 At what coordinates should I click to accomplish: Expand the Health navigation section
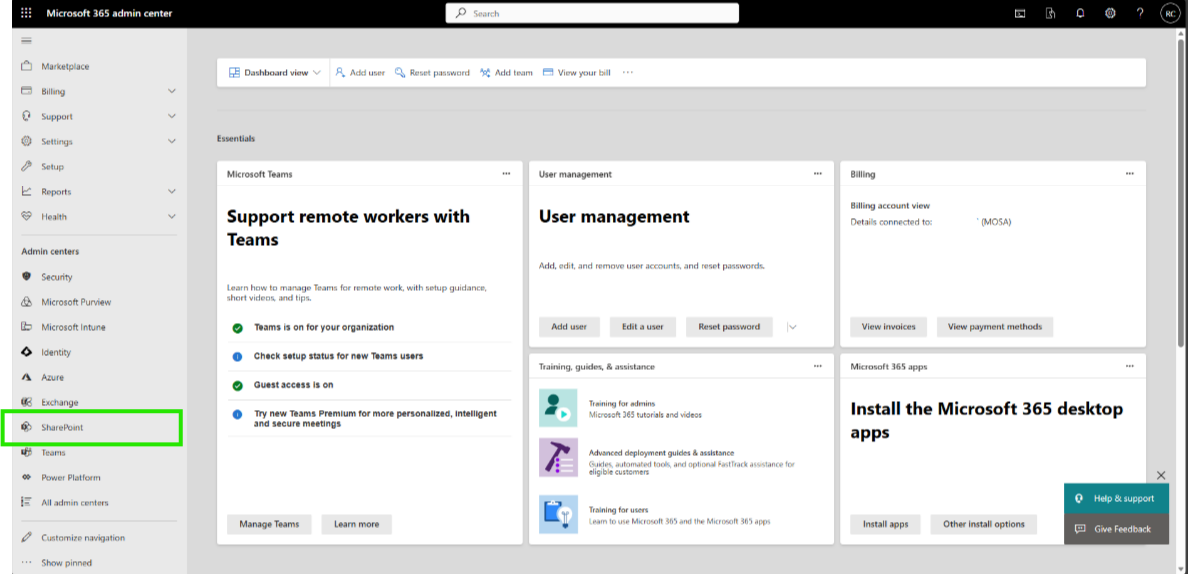pos(172,216)
